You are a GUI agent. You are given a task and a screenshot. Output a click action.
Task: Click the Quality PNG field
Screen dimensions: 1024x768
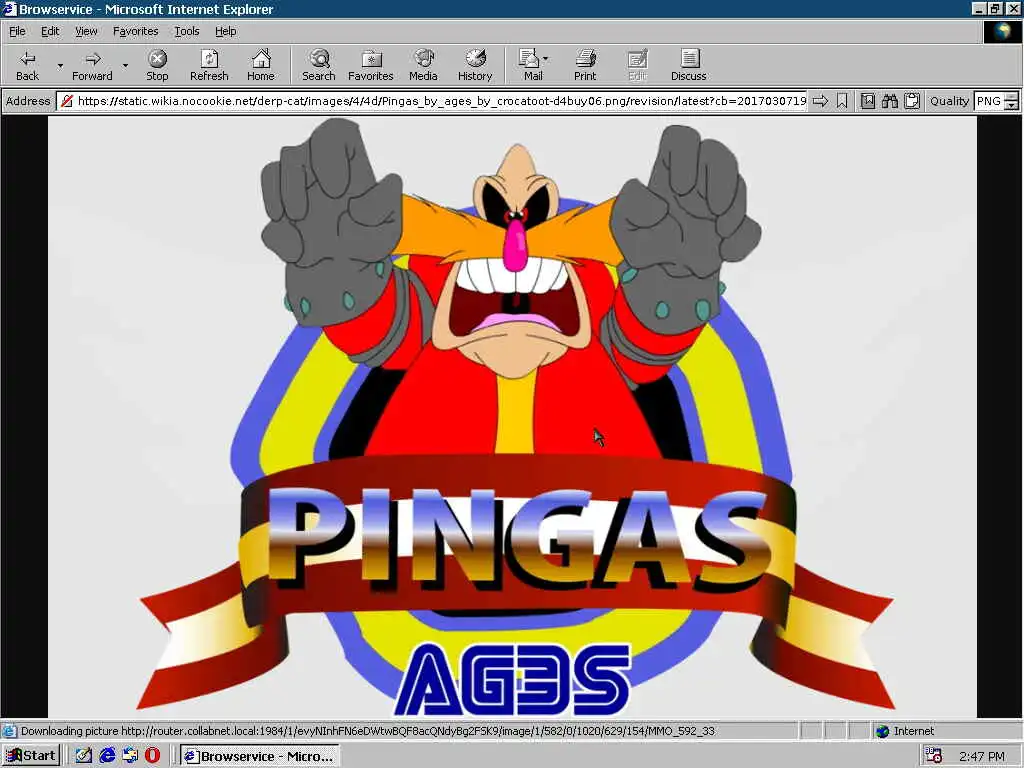[x=989, y=101]
